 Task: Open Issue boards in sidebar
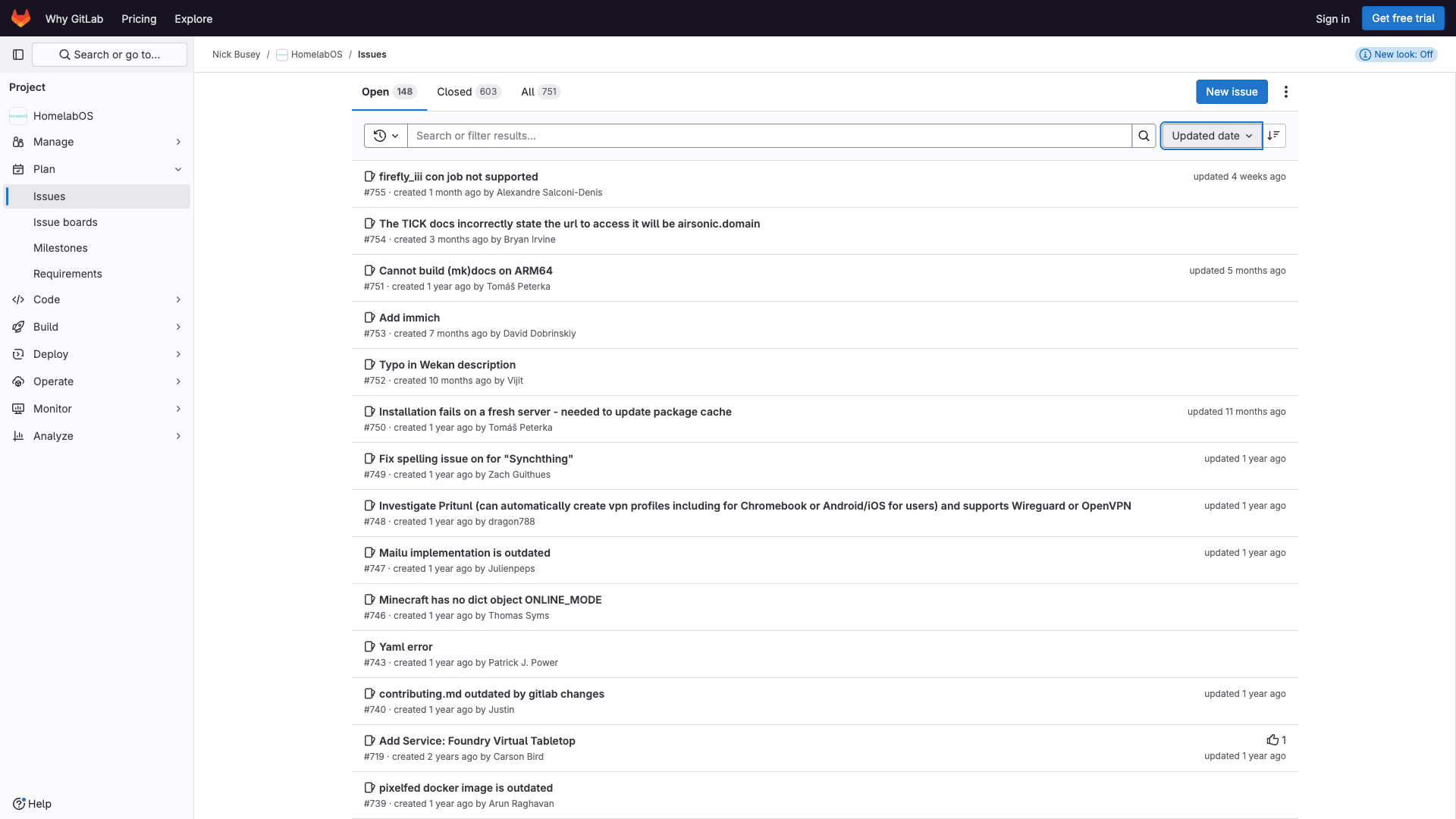pyautogui.click(x=65, y=222)
